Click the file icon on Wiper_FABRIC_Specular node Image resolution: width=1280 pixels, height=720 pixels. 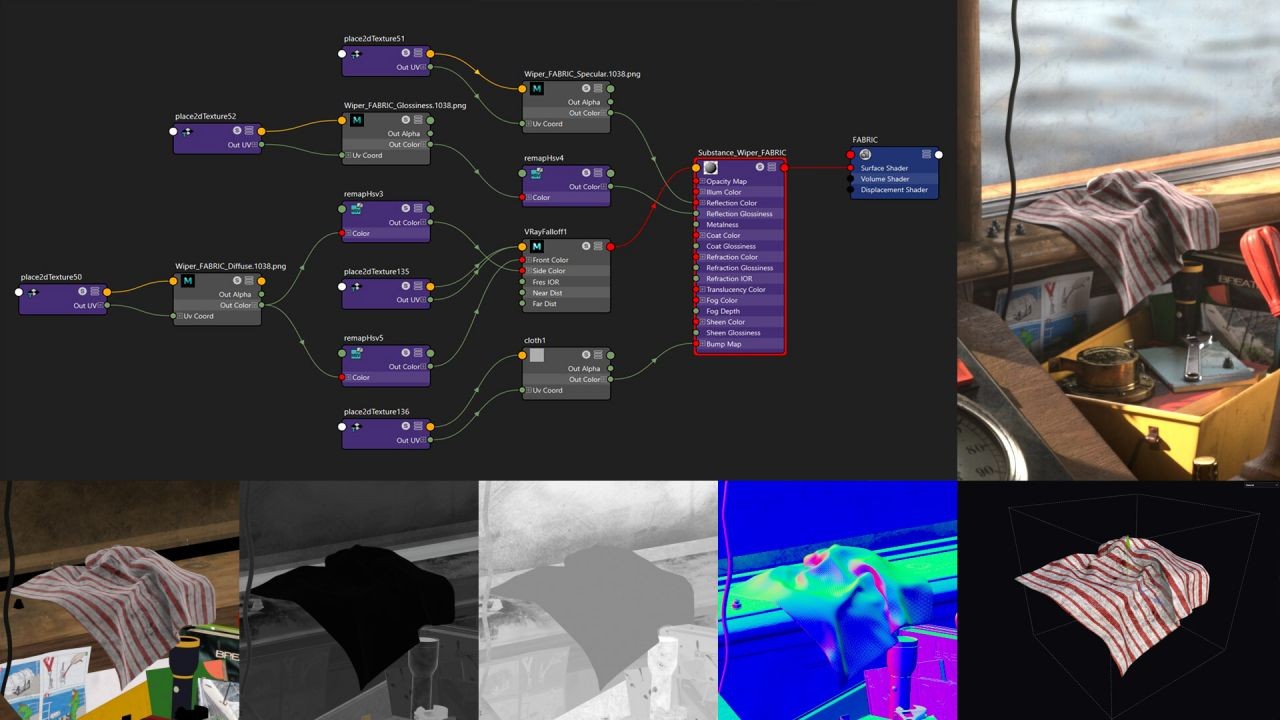(536, 89)
